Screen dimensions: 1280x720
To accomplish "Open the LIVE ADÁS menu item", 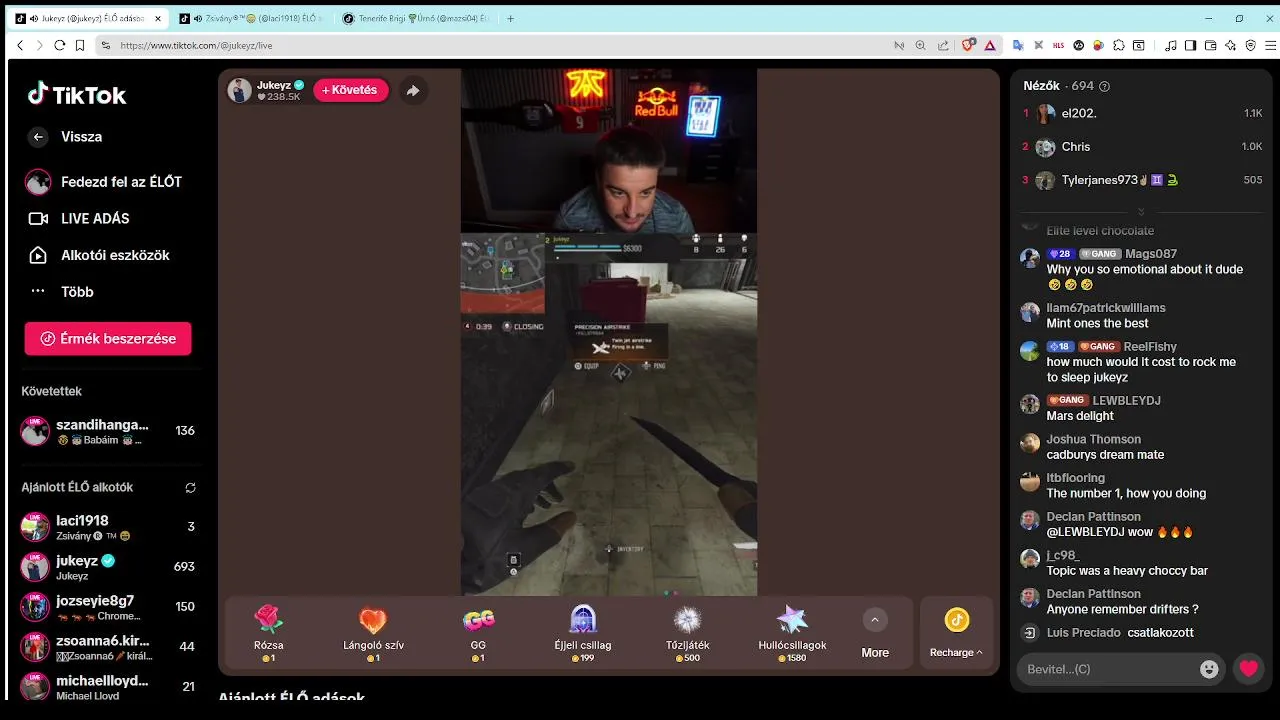I will (79, 218).
